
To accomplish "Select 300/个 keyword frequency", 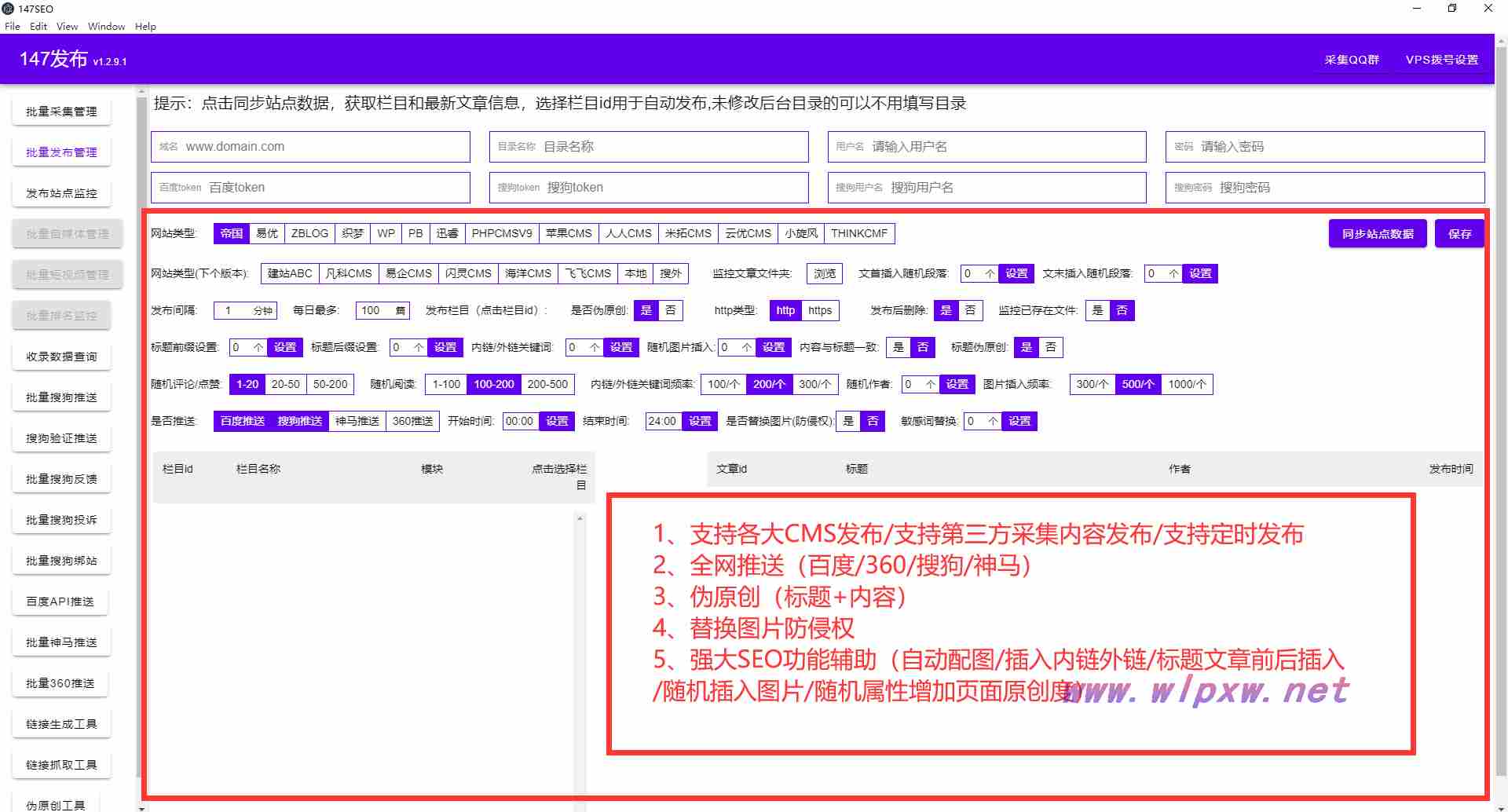I will pyautogui.click(x=814, y=384).
